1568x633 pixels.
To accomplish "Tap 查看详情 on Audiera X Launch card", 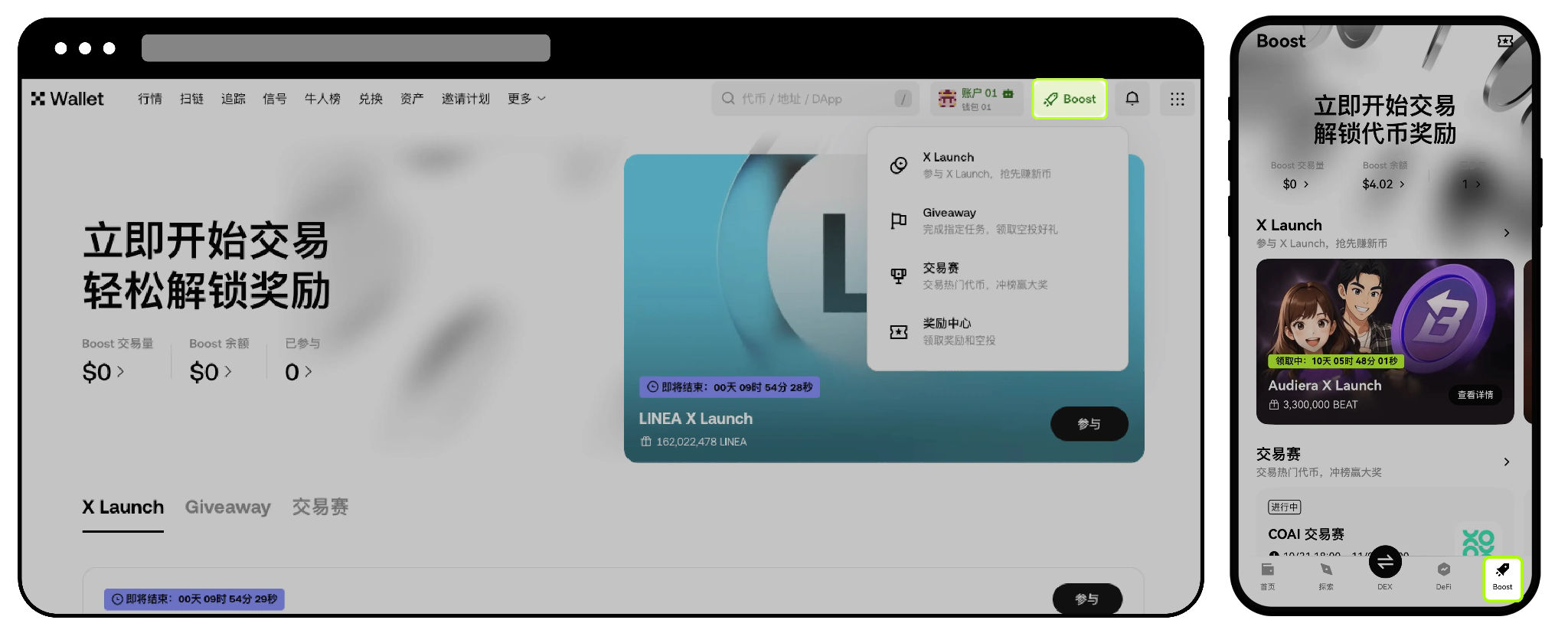I will point(1475,395).
